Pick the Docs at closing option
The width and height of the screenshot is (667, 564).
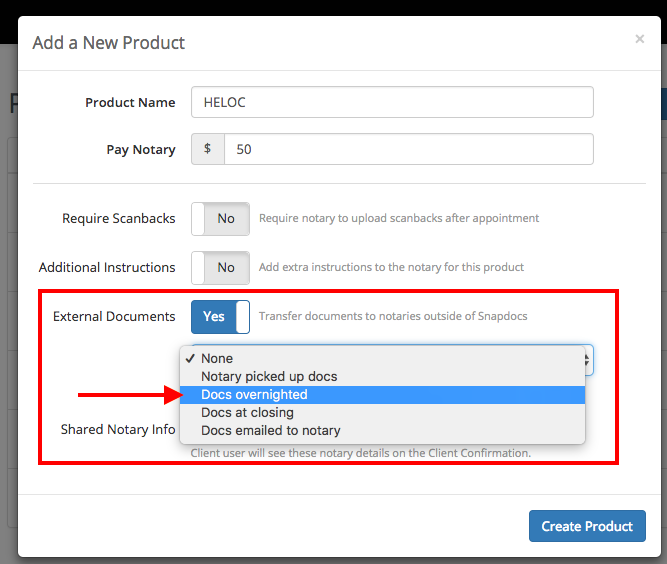point(247,412)
